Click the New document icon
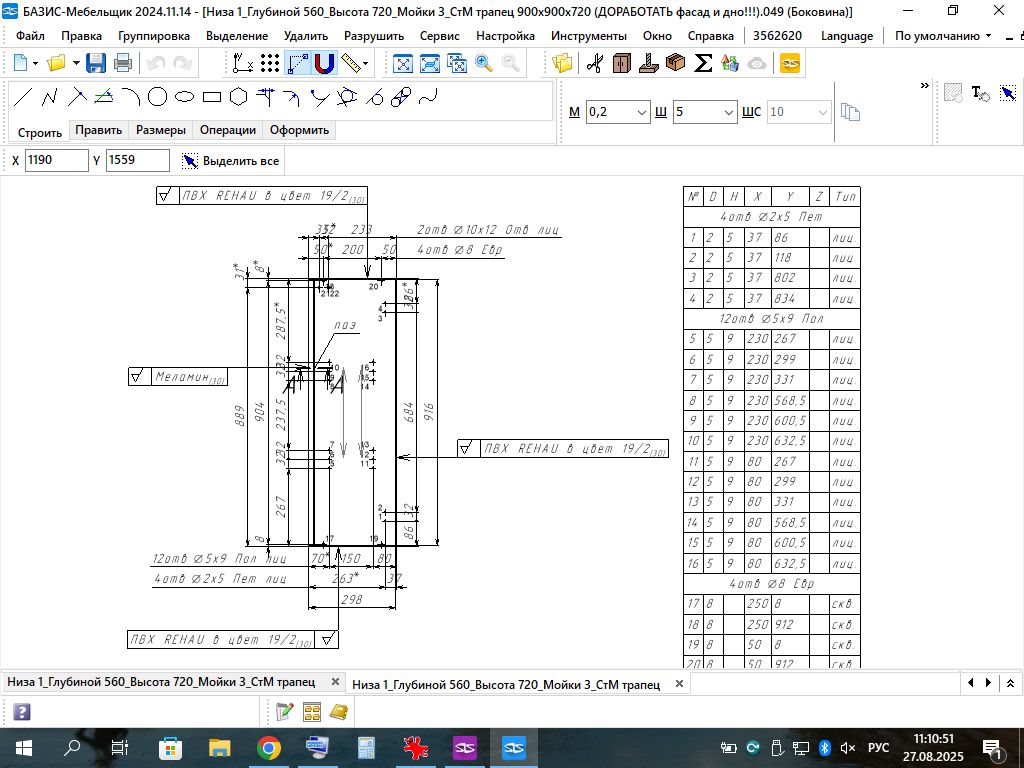 20,63
